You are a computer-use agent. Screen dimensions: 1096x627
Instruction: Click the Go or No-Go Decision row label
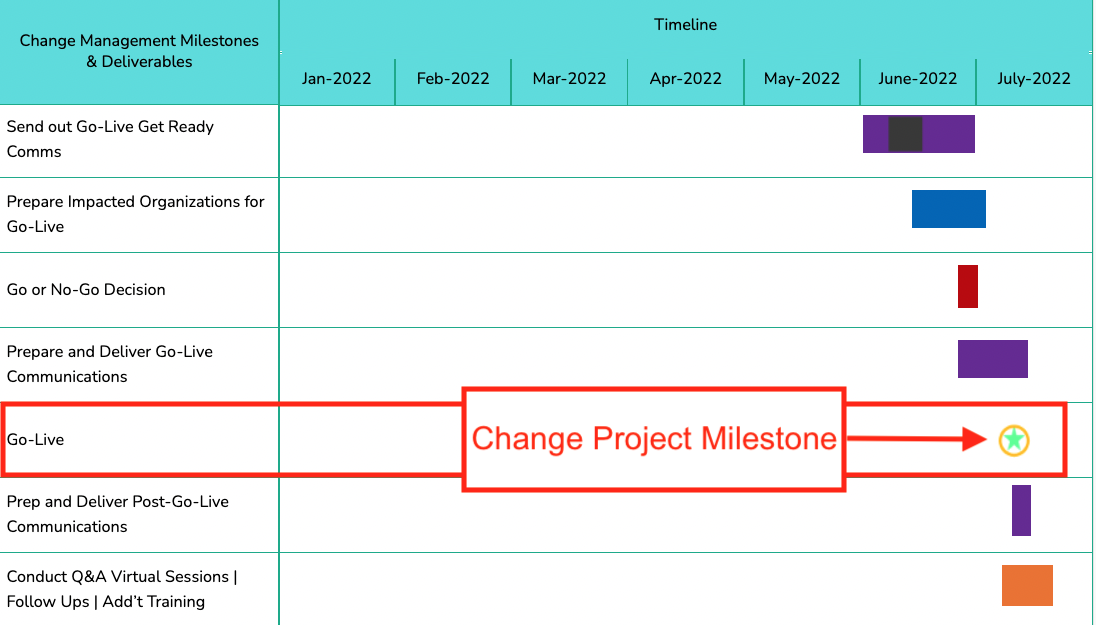(86, 290)
